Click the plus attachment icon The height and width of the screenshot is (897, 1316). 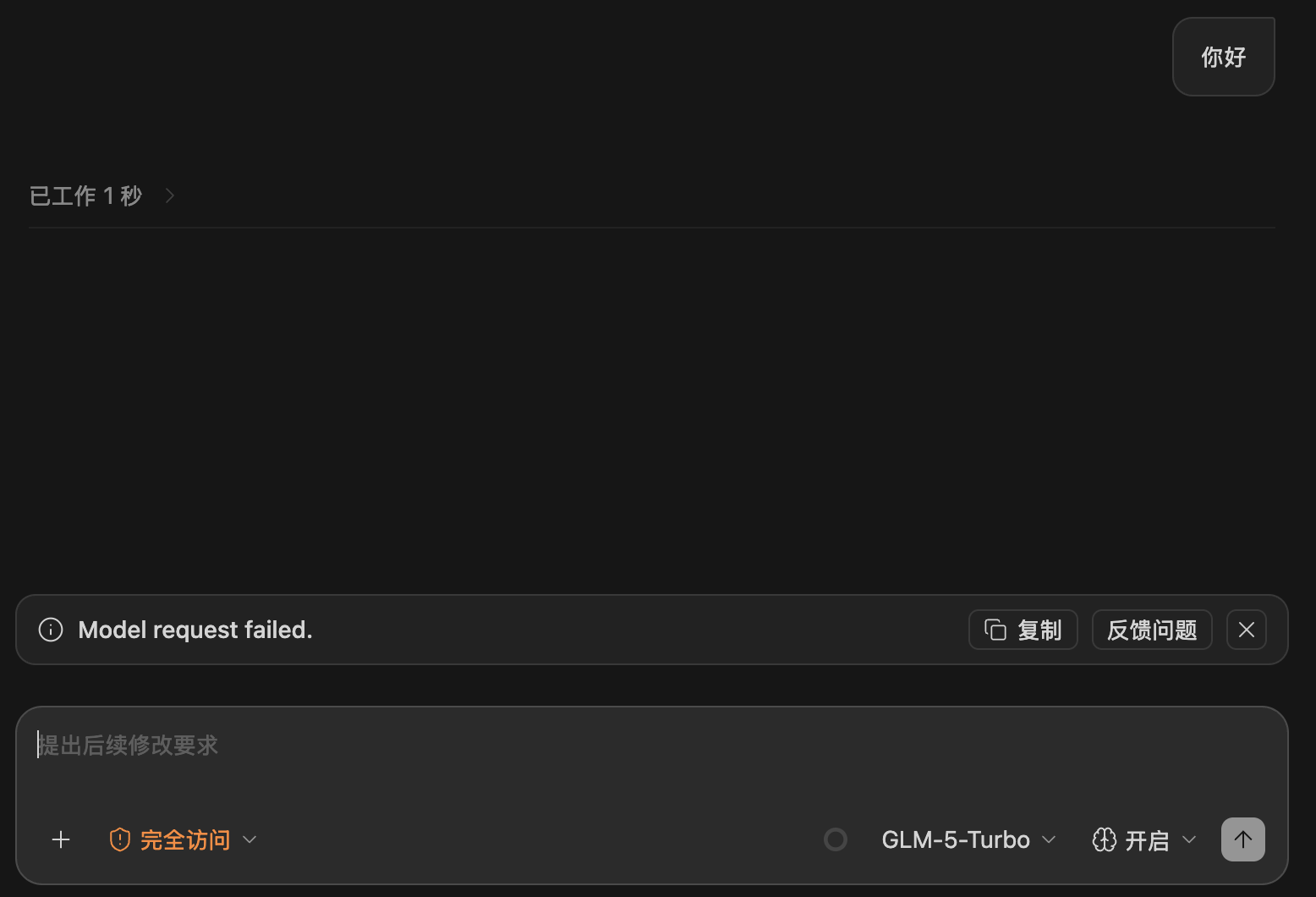tap(61, 839)
